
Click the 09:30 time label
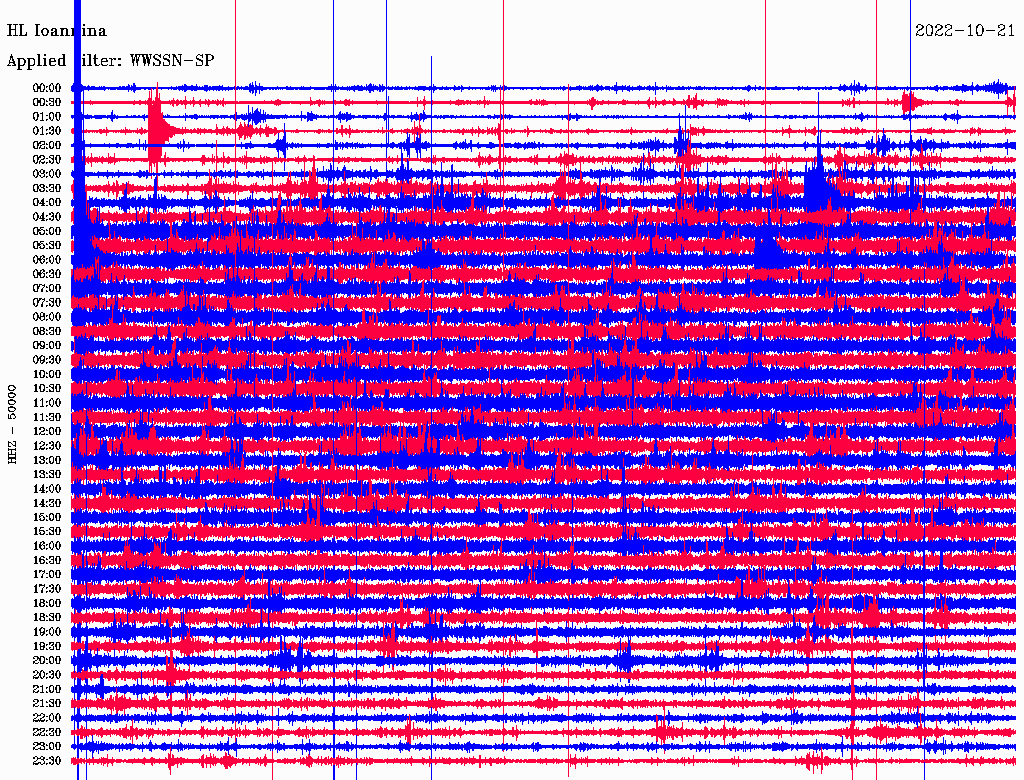click(x=47, y=360)
